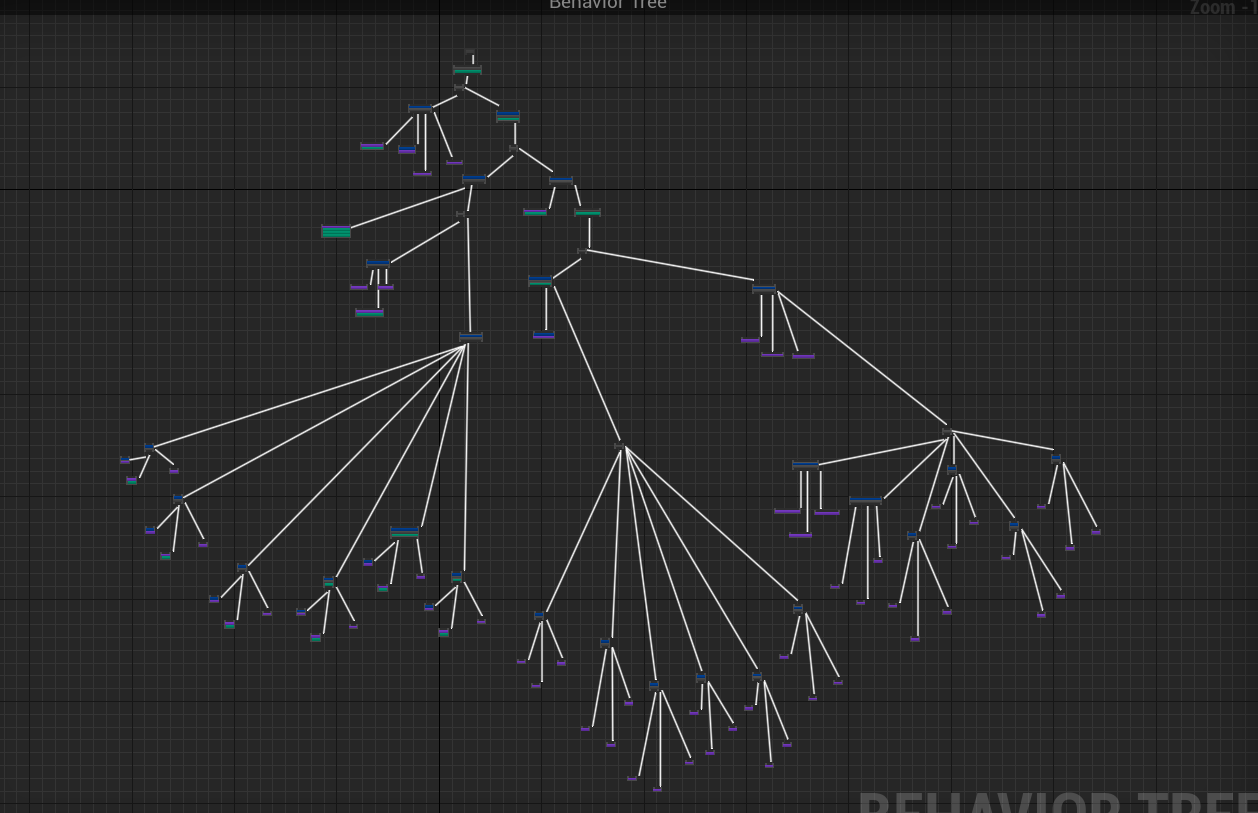
Task: Select leftmost composite of the bottom-center subtrees
Action: click(x=539, y=616)
